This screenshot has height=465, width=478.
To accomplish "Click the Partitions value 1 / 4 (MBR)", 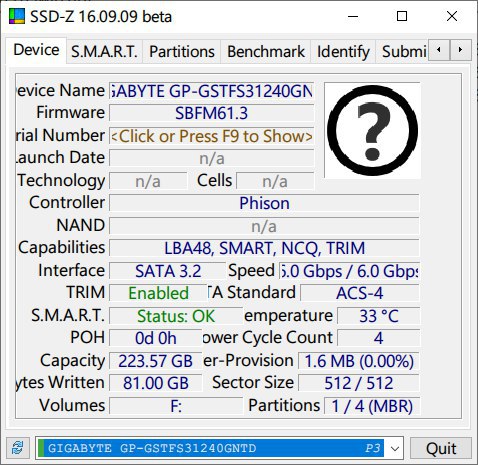I will coord(372,406).
